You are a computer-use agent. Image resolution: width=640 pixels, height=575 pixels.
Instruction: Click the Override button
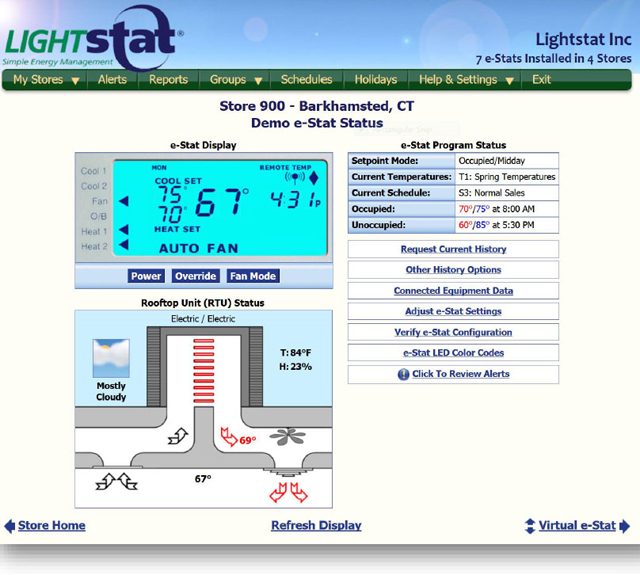(x=196, y=276)
